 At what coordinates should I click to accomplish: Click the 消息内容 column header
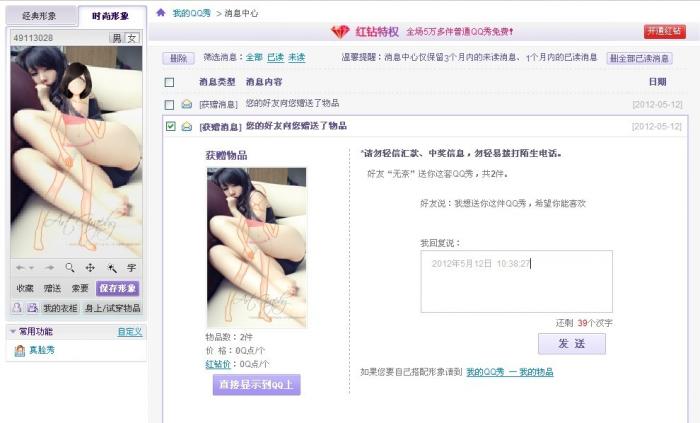264,82
